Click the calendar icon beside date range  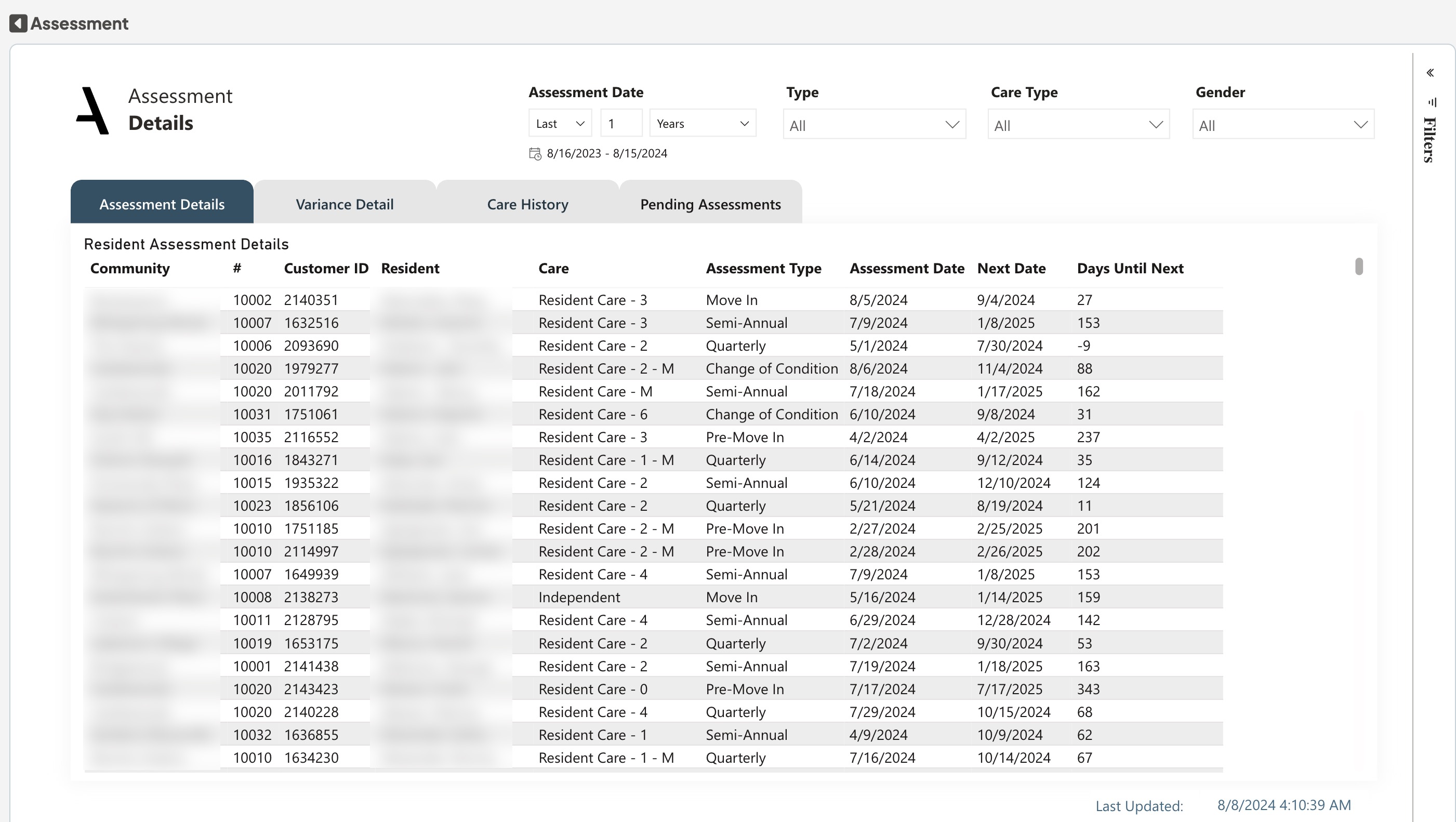click(535, 154)
